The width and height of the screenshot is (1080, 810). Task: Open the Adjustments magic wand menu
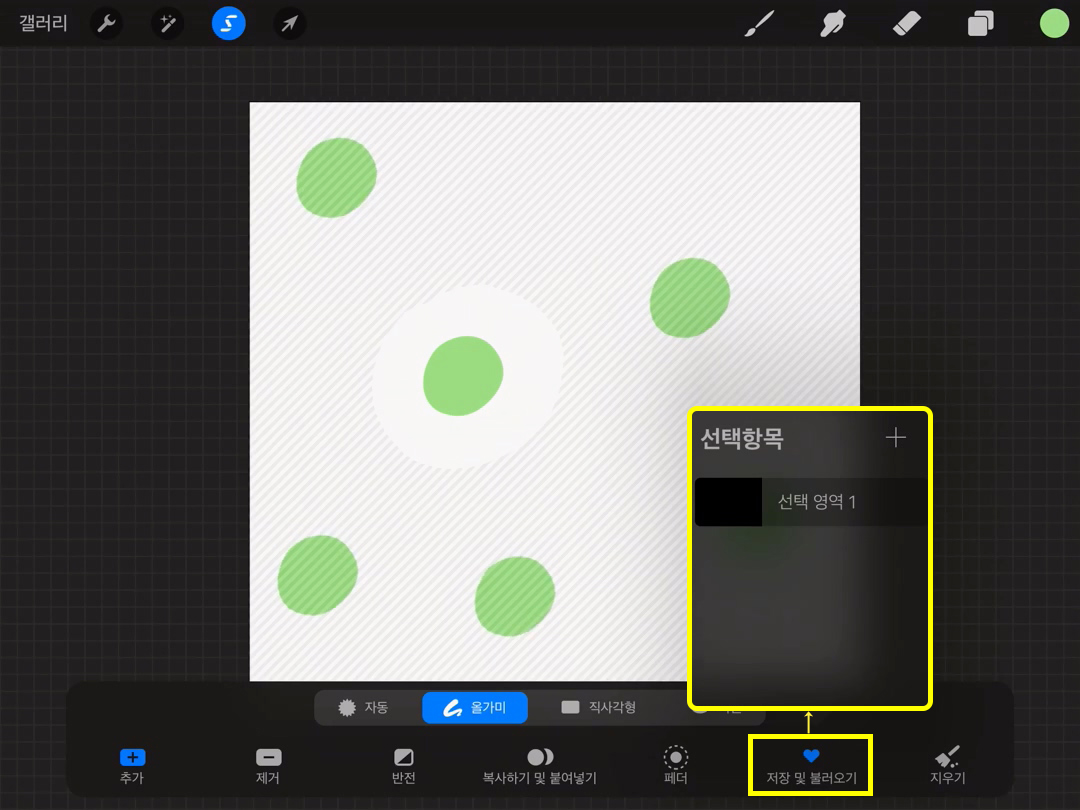click(x=167, y=23)
